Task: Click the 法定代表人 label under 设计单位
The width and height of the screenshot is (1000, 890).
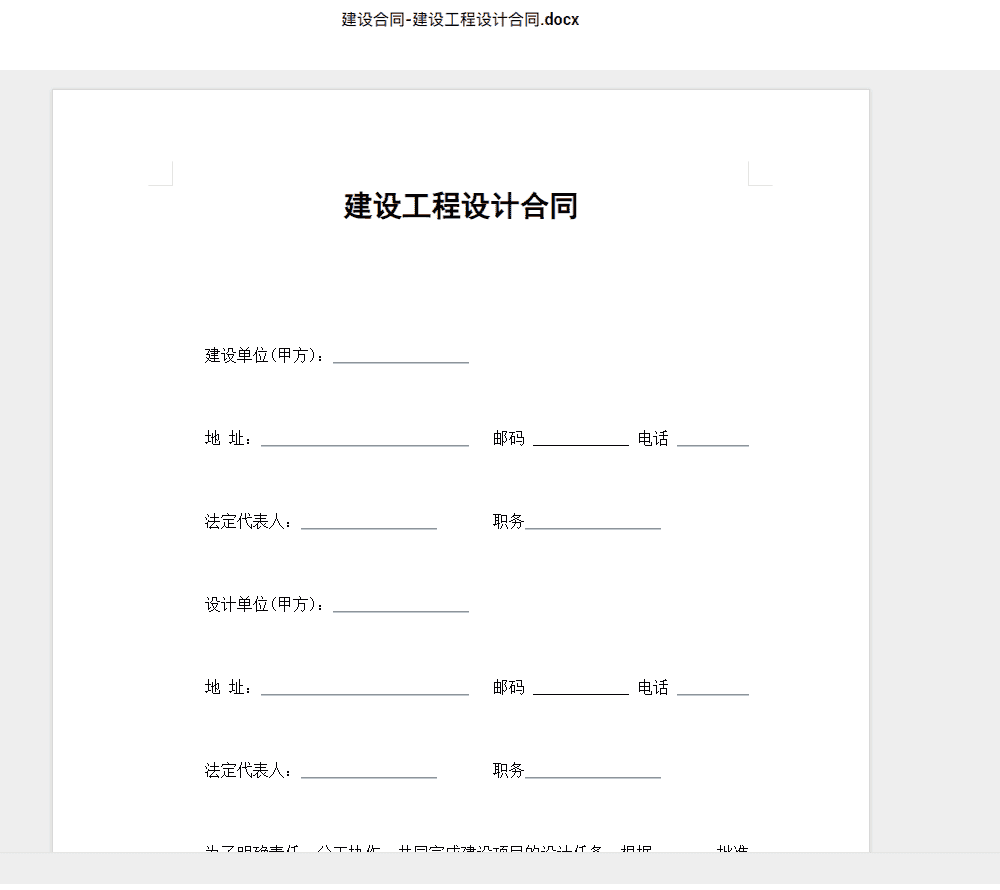Action: click(247, 770)
